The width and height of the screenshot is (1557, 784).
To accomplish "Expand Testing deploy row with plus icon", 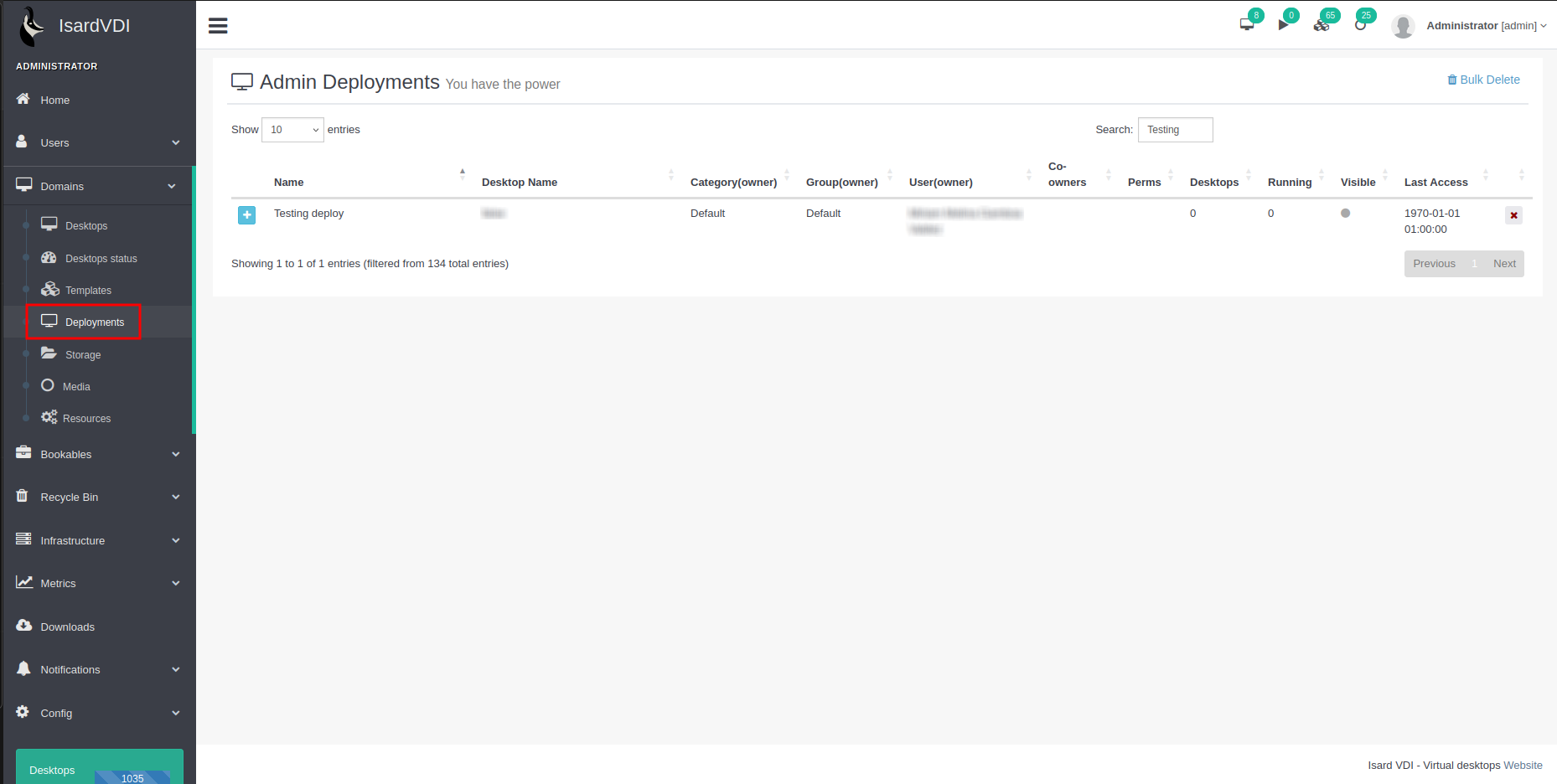I will click(x=247, y=215).
